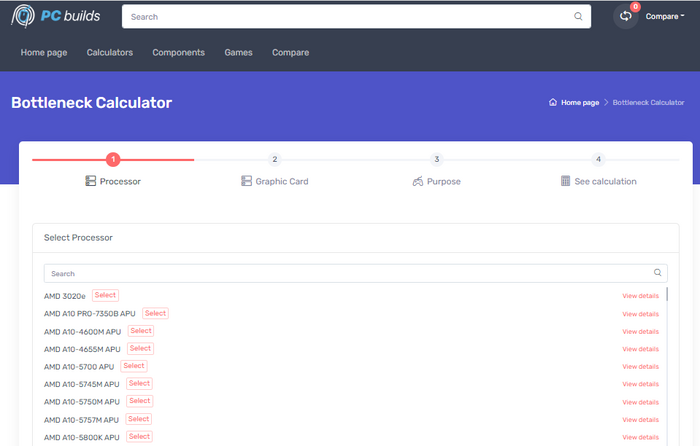Open the Components menu item
Viewport: 700px width, 446px height.
coord(179,53)
